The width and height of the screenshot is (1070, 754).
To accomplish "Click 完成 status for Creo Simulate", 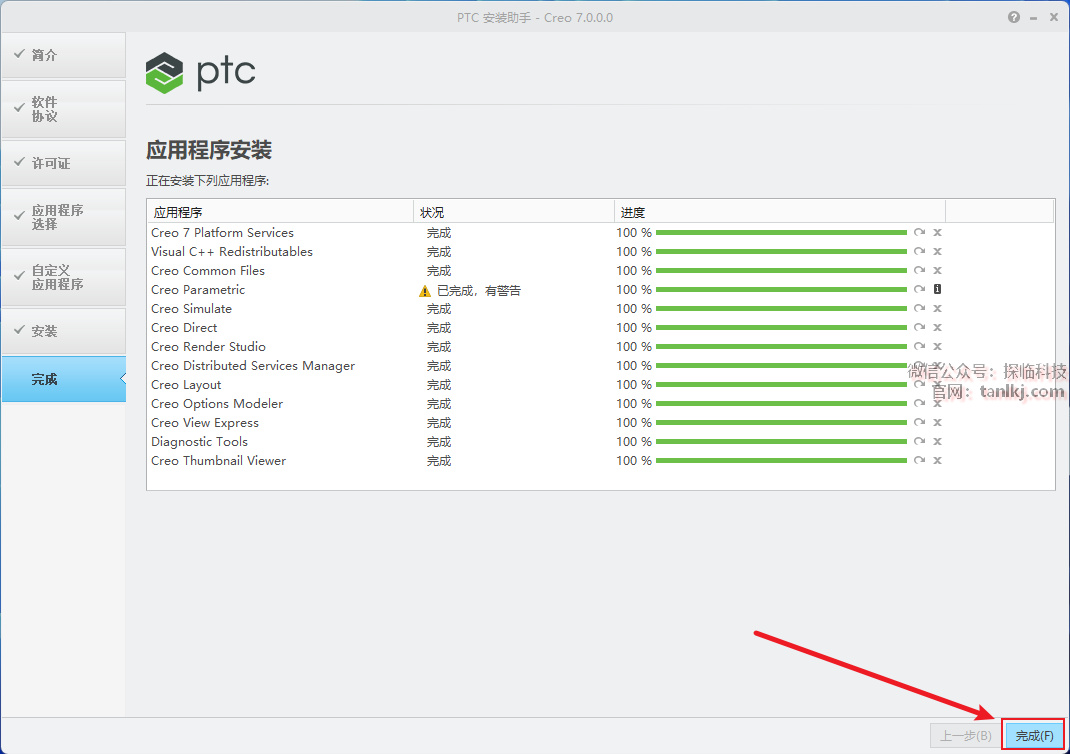I will pos(439,309).
